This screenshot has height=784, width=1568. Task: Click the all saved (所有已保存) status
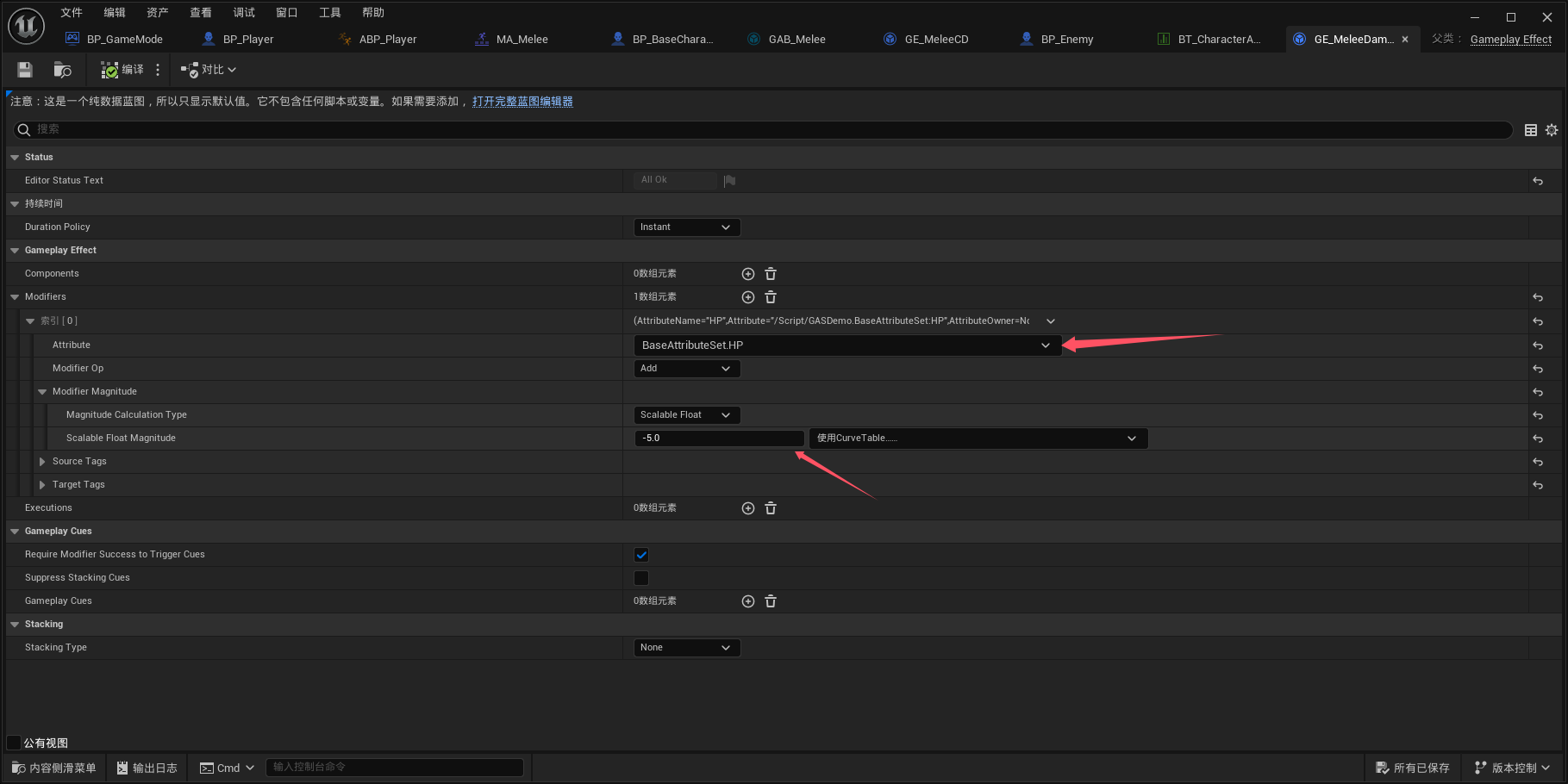tap(1413, 768)
